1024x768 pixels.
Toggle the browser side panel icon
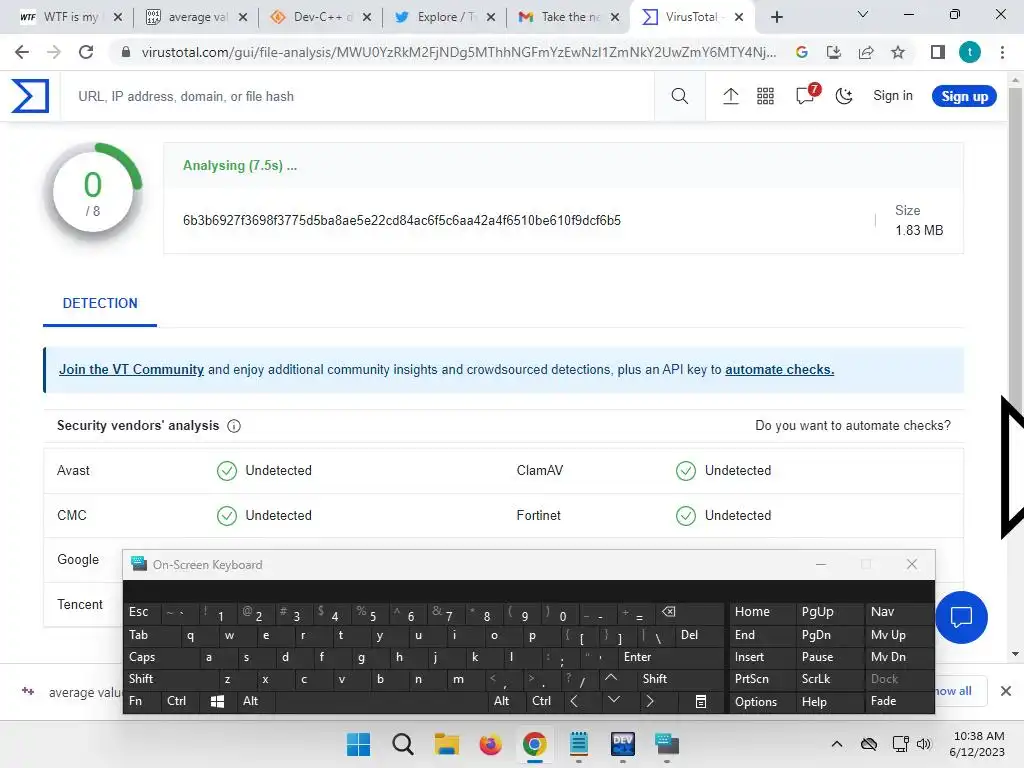click(x=938, y=52)
